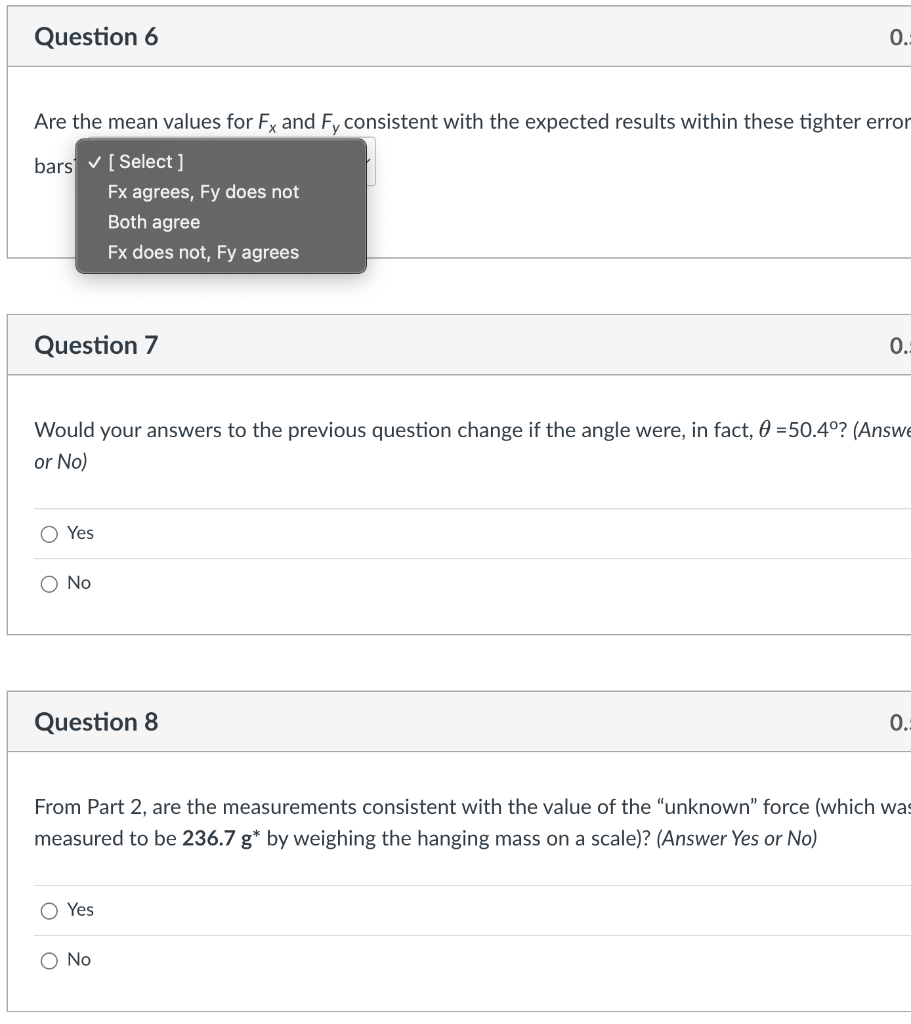Click the "No" label in Question 8

click(77, 960)
